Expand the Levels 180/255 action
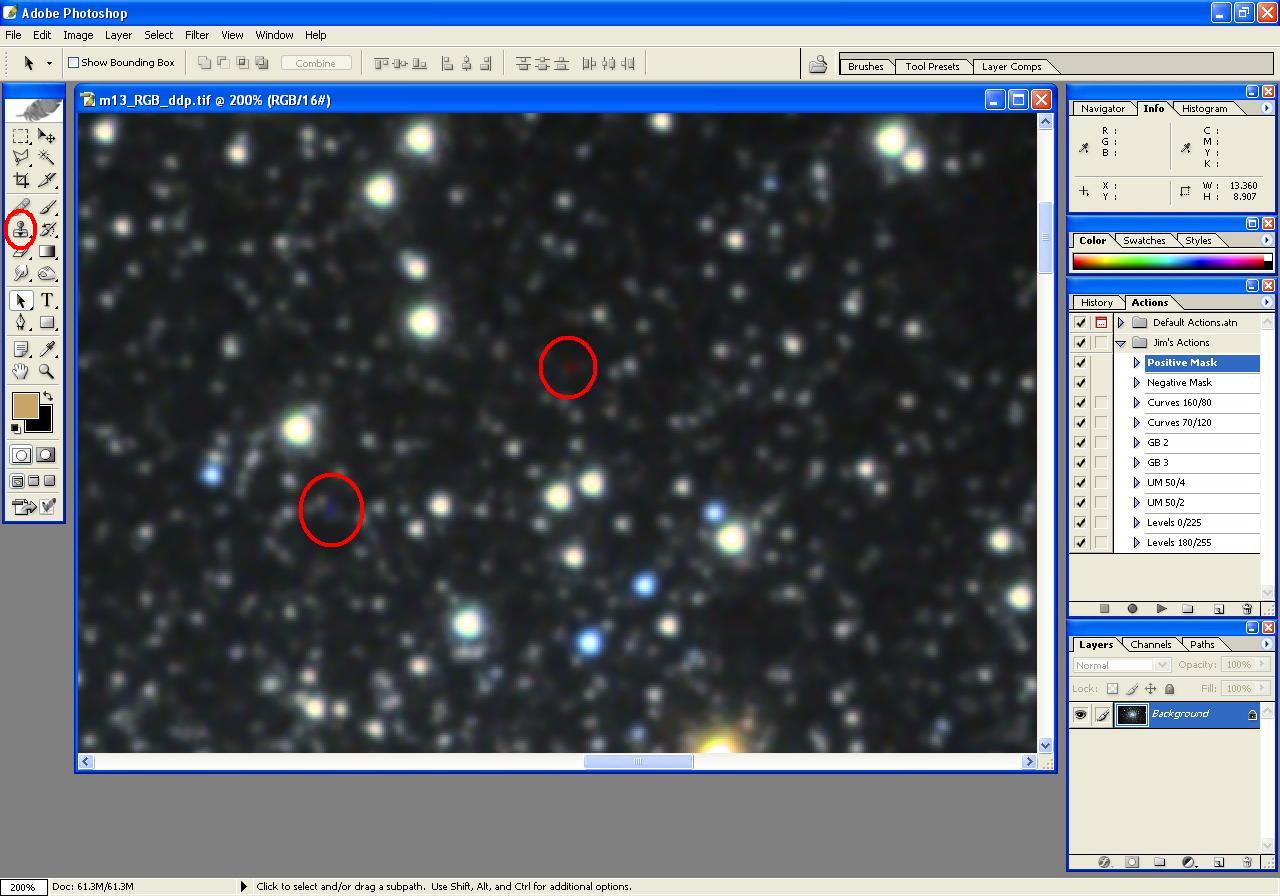This screenshot has width=1280, height=896. [1137, 543]
